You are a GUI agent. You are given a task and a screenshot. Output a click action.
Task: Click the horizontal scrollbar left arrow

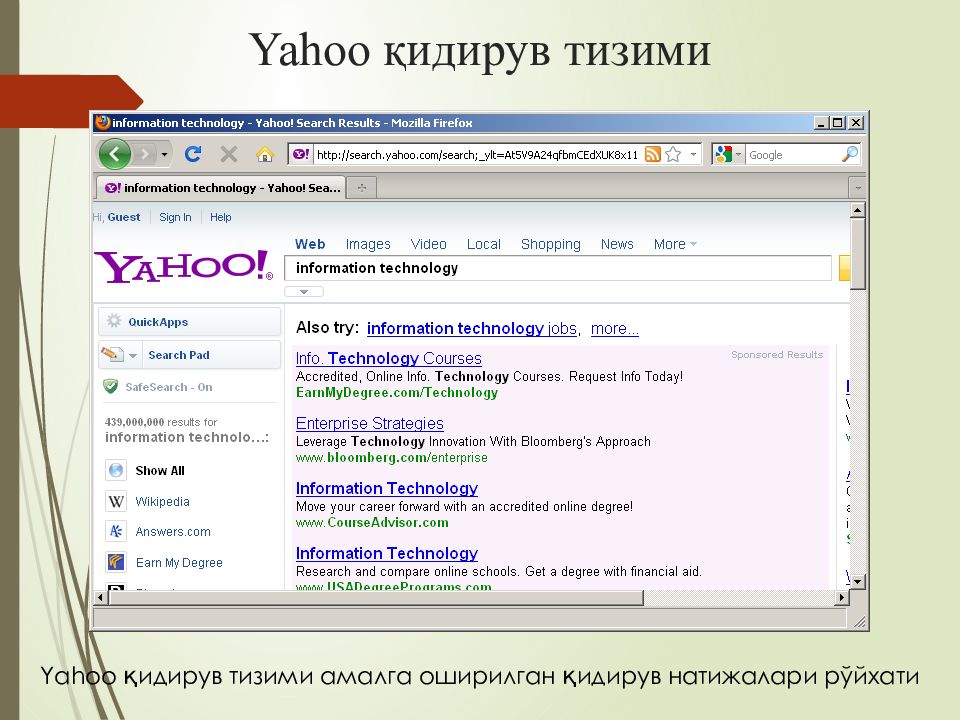click(100, 598)
